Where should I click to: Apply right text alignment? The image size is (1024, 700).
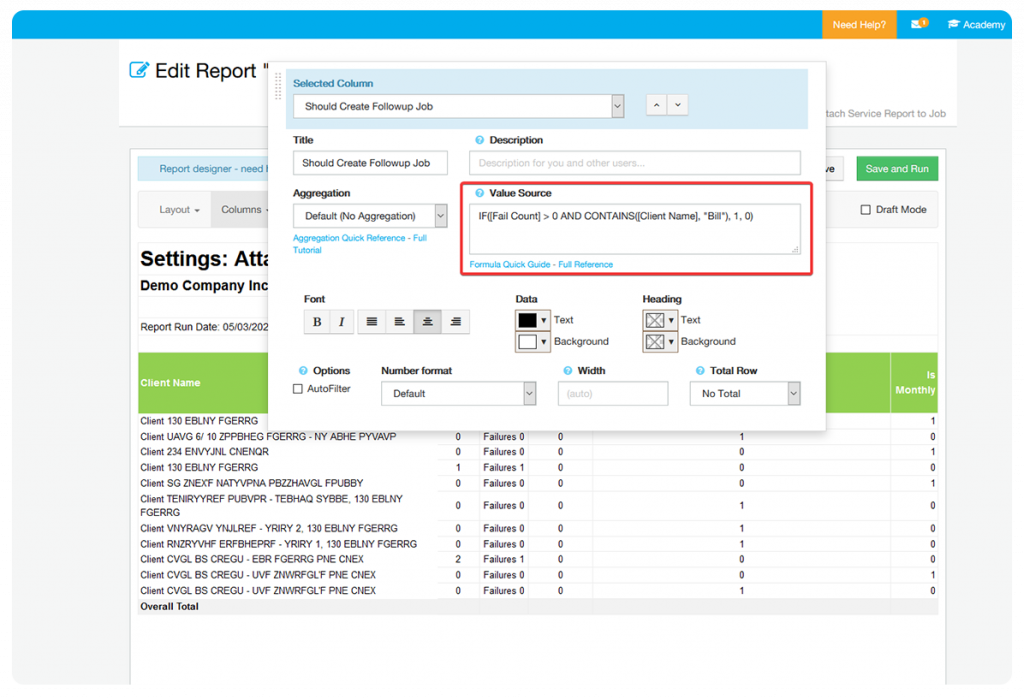456,322
